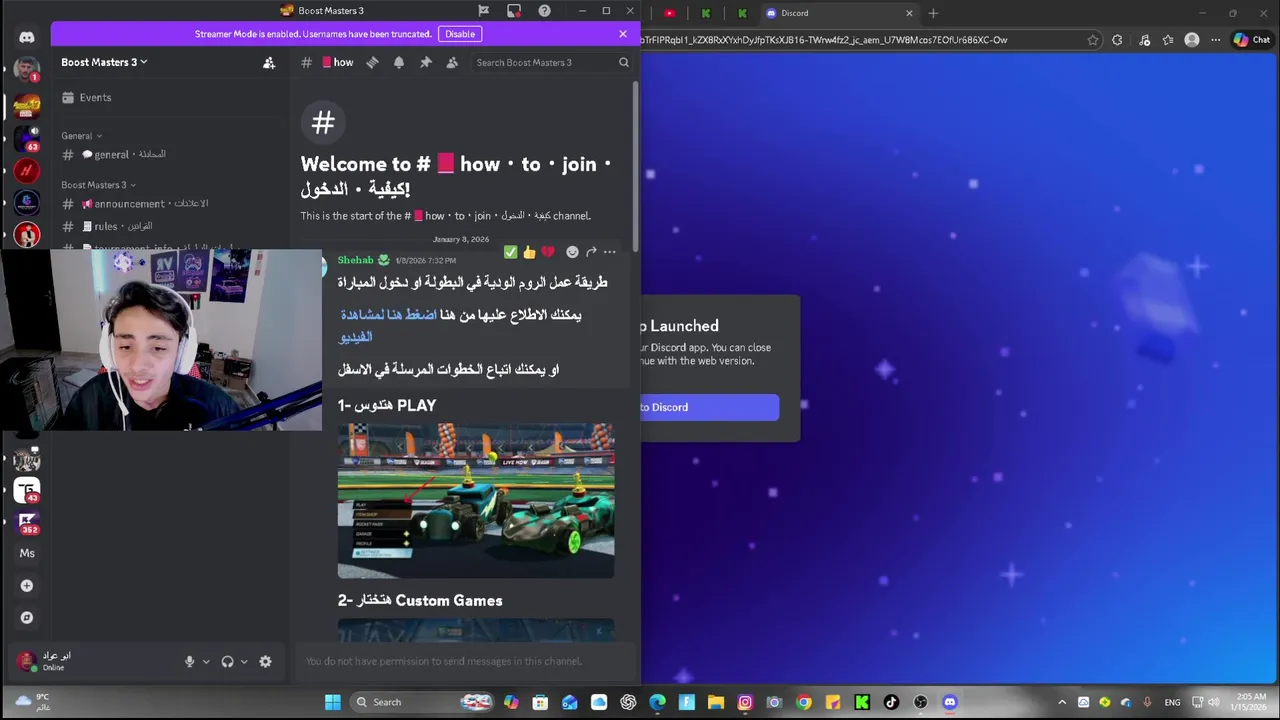Open the Threads icon in channel header
This screenshot has width=1280, height=720.
point(372,62)
